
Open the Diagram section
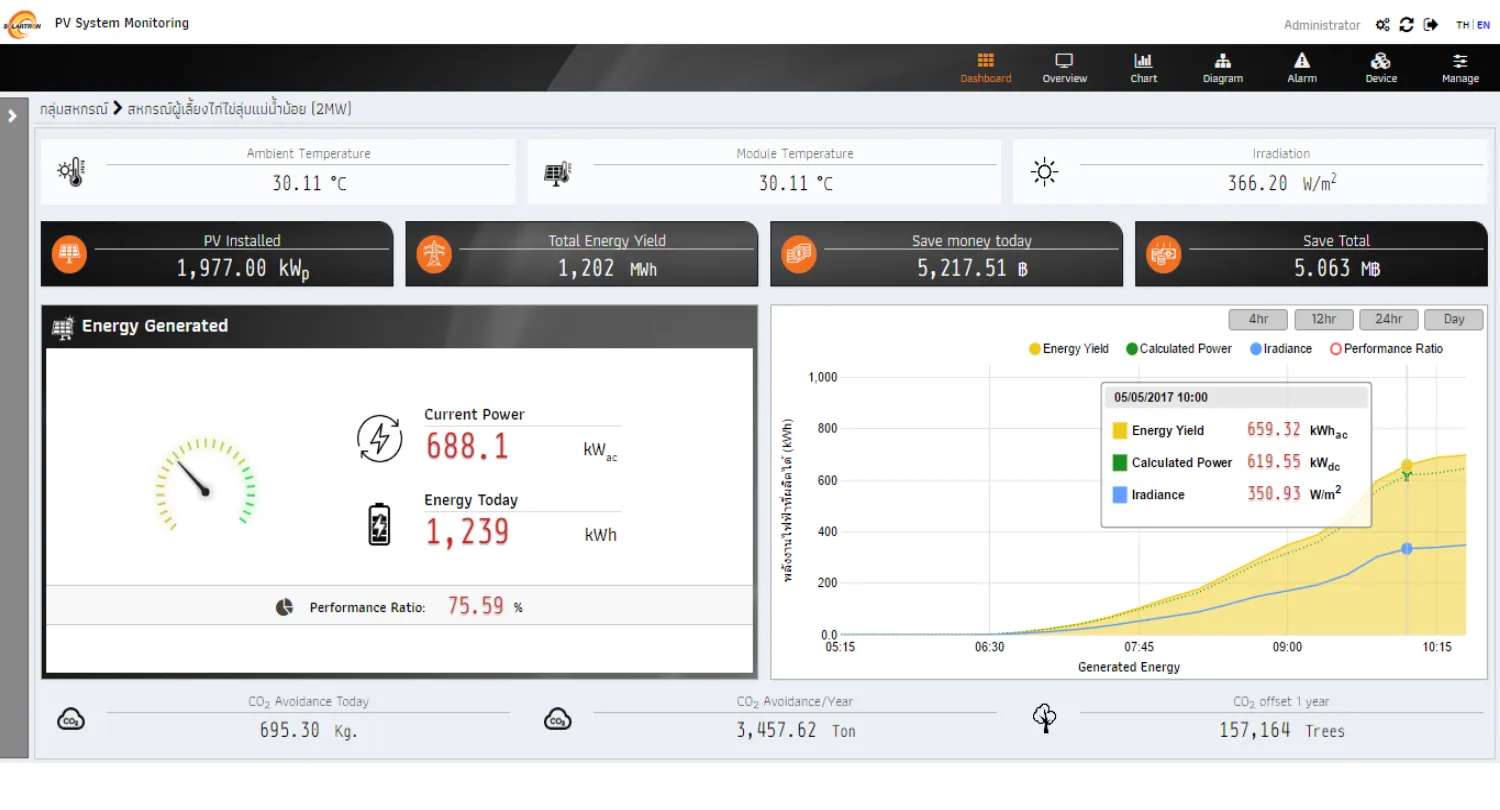(x=1222, y=68)
